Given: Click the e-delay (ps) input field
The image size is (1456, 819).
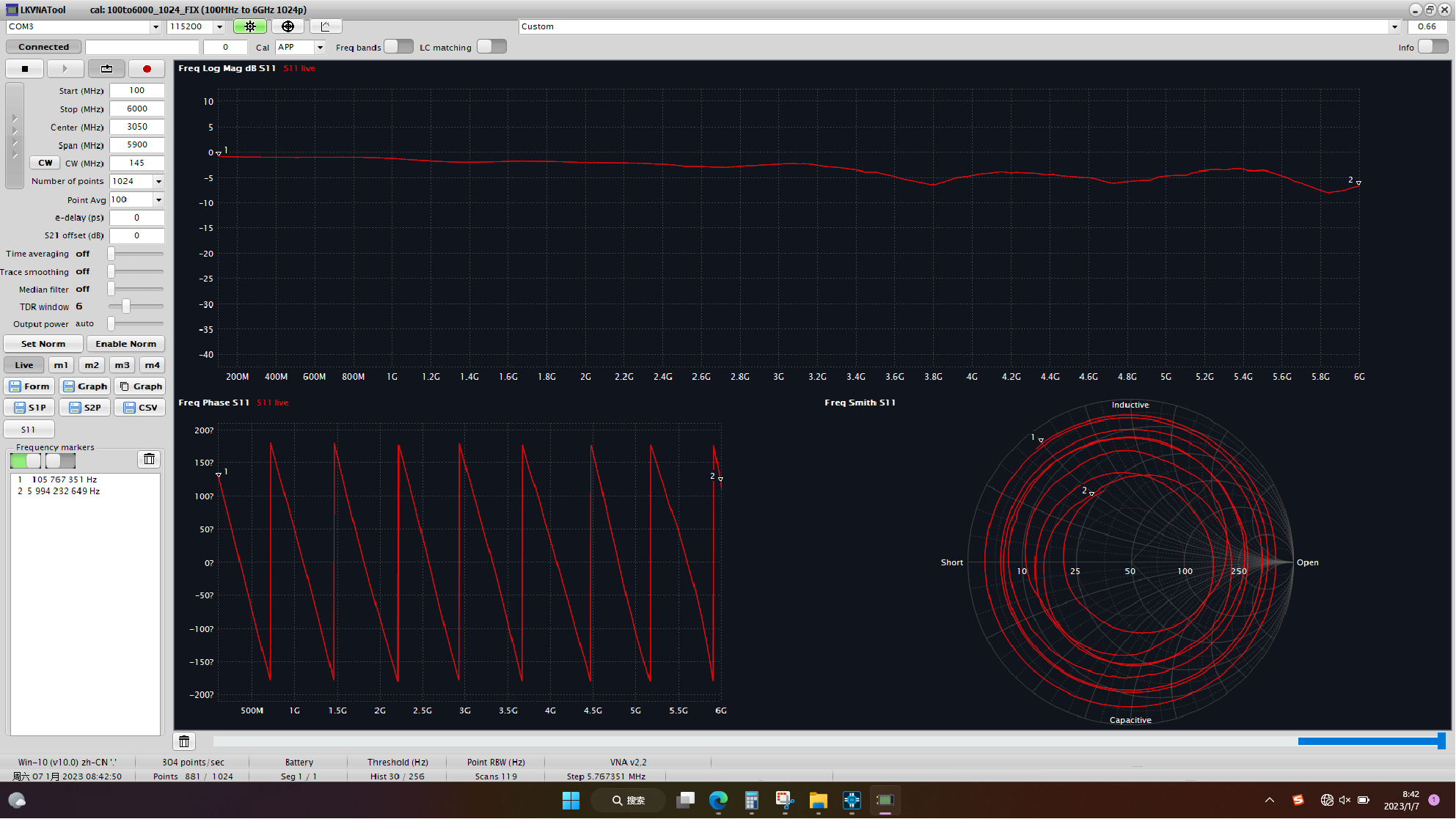Looking at the screenshot, I should tap(137, 218).
